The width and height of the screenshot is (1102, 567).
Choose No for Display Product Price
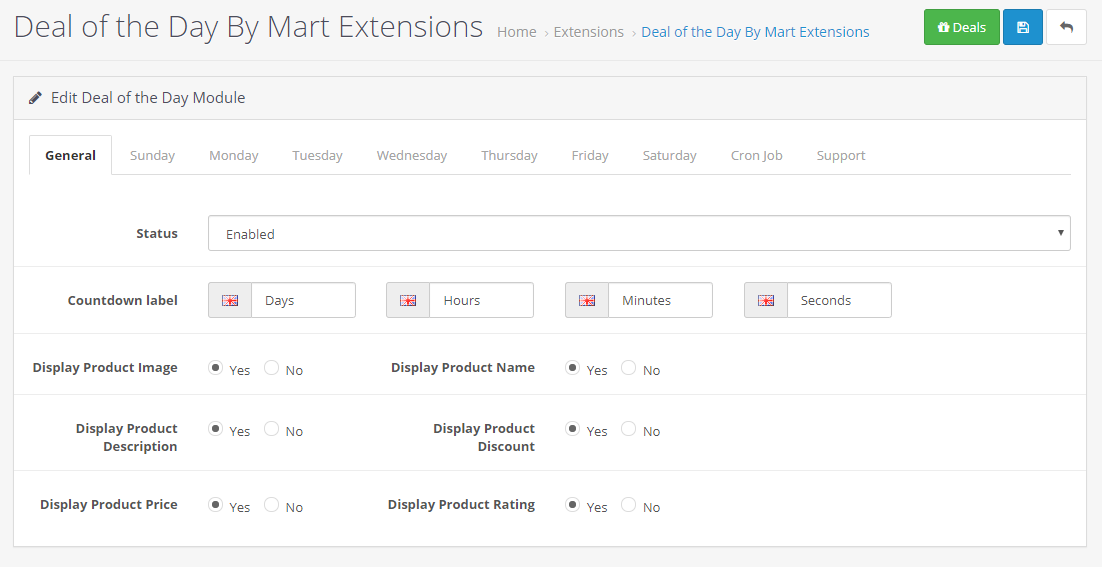pos(271,504)
